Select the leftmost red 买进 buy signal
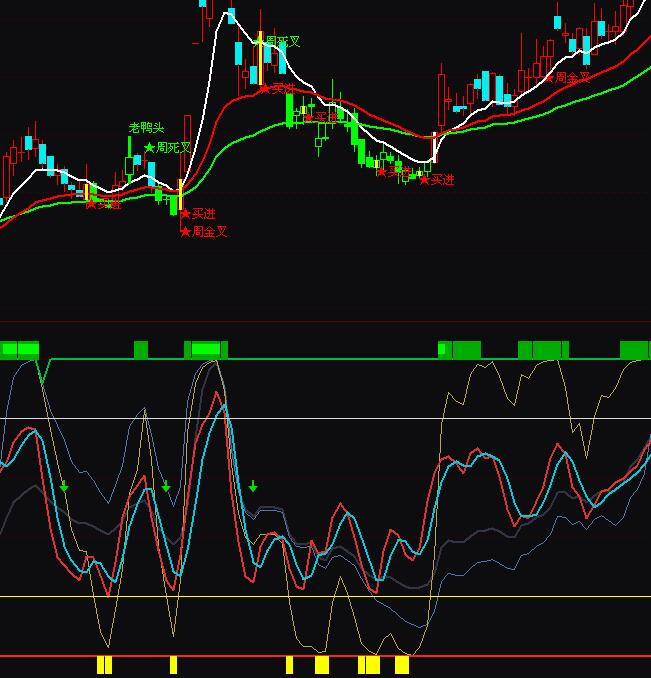 point(103,204)
